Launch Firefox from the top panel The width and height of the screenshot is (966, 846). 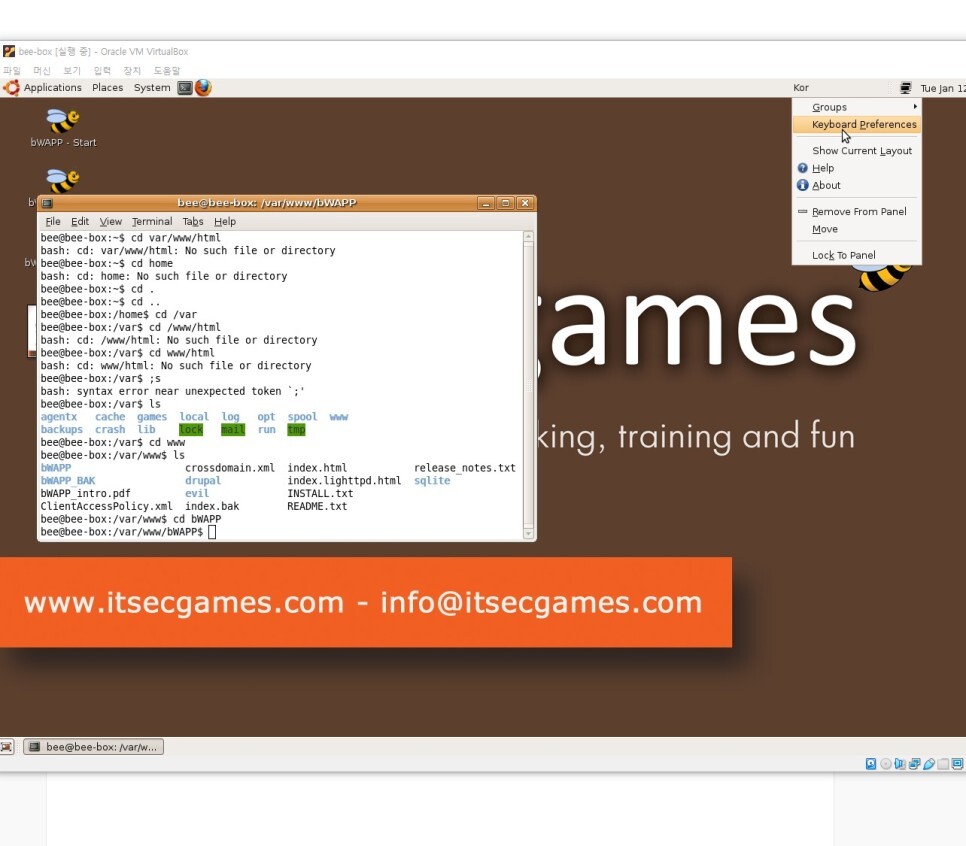click(203, 88)
